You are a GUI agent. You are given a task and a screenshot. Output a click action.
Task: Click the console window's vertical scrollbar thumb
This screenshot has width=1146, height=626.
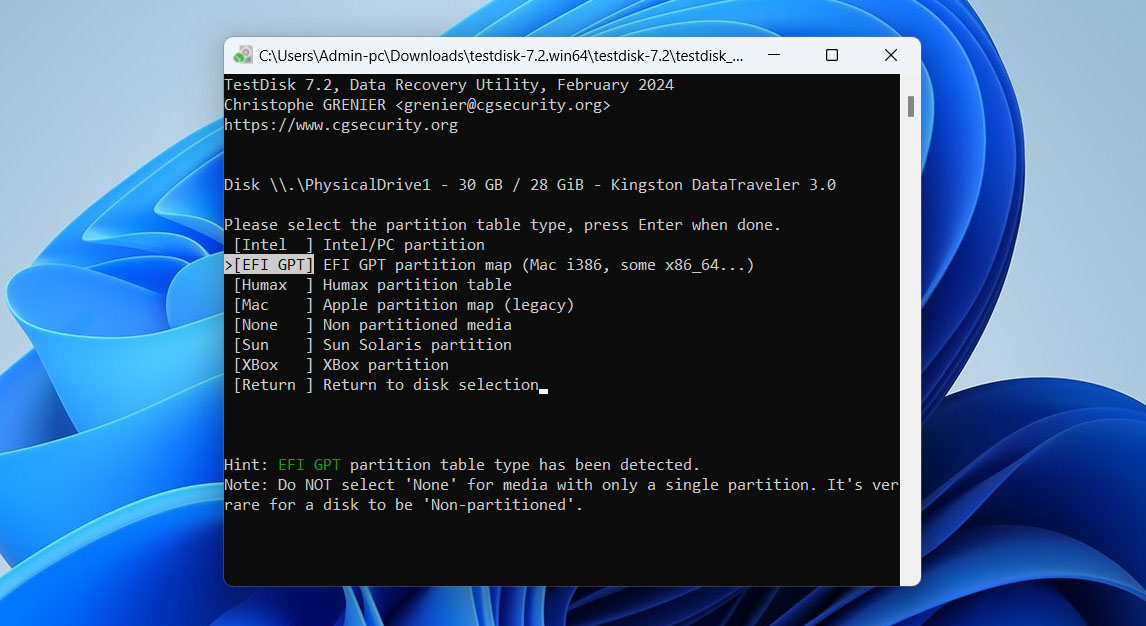coord(911,107)
